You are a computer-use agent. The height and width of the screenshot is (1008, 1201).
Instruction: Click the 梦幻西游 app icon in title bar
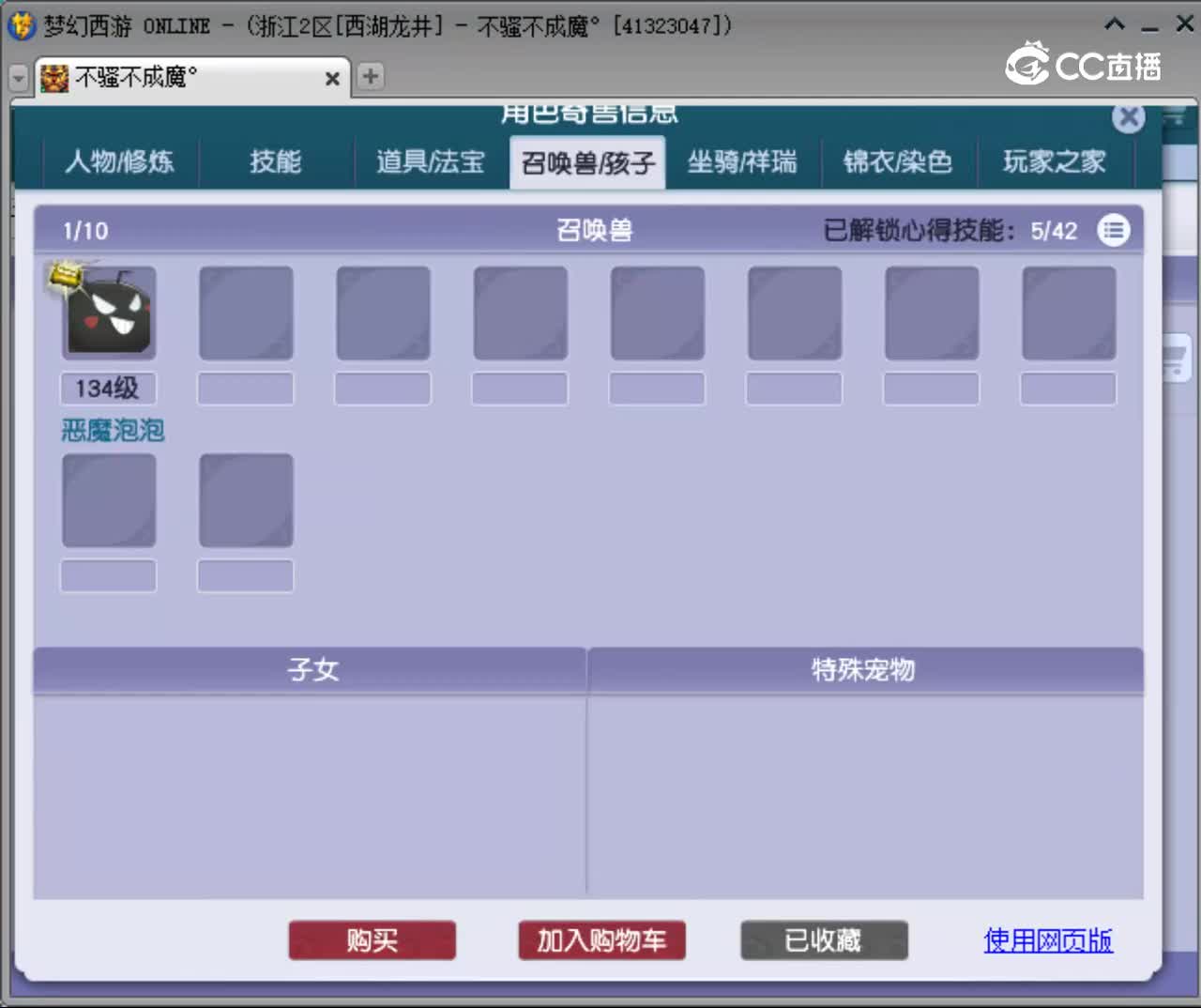(22, 25)
